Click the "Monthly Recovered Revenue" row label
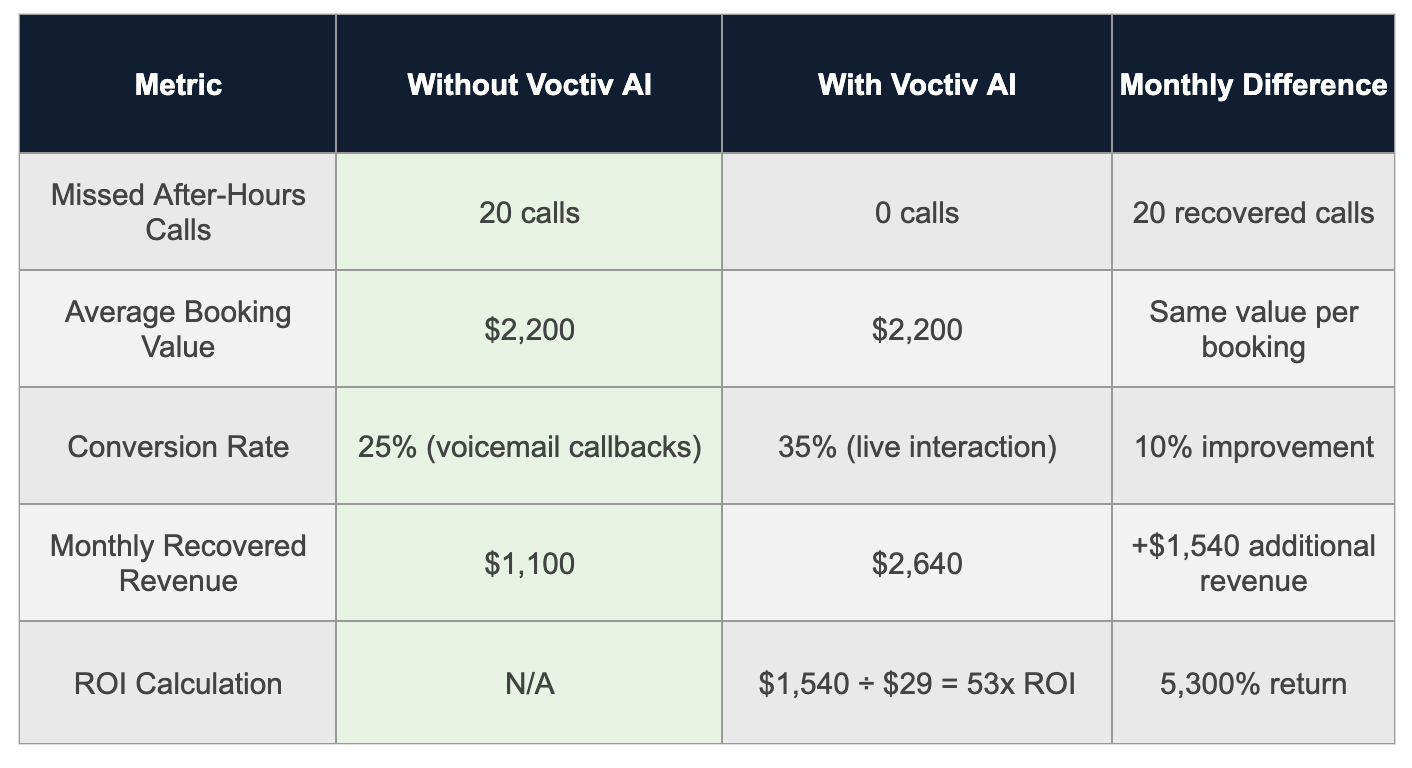Viewport: 1412px width, 768px height. (178, 563)
